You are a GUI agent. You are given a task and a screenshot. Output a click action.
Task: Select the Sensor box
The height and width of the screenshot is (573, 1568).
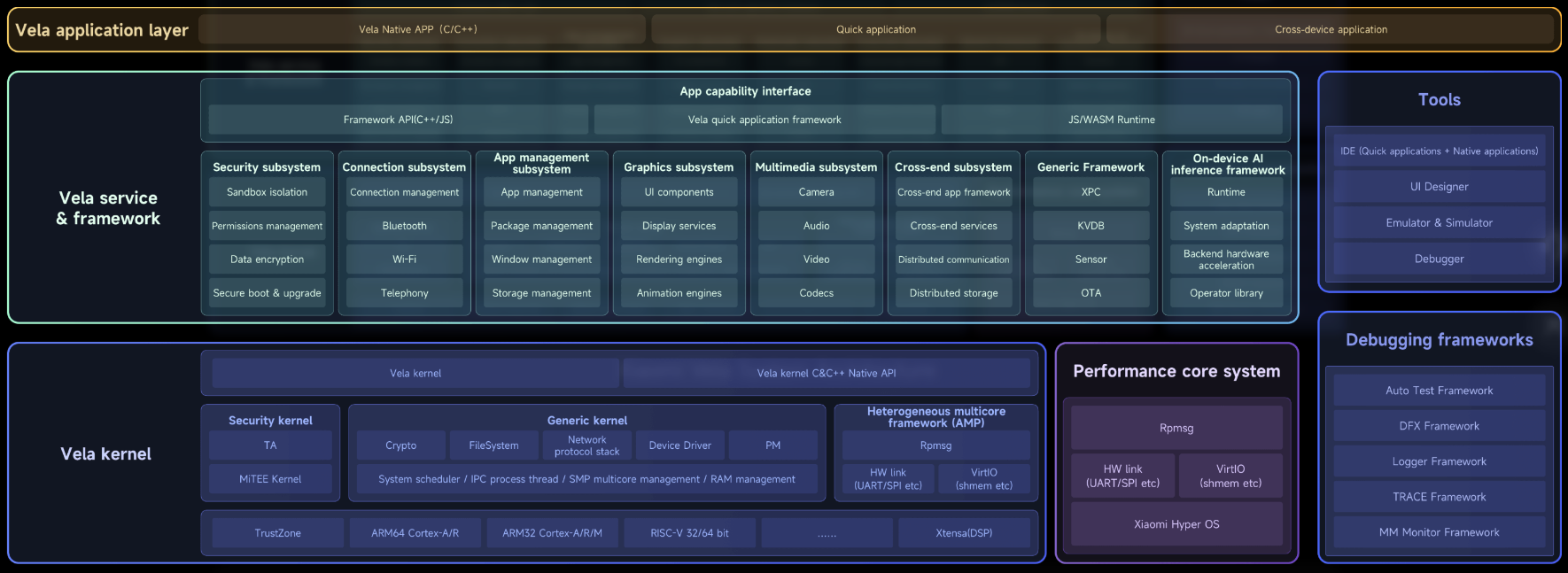[x=1091, y=259]
